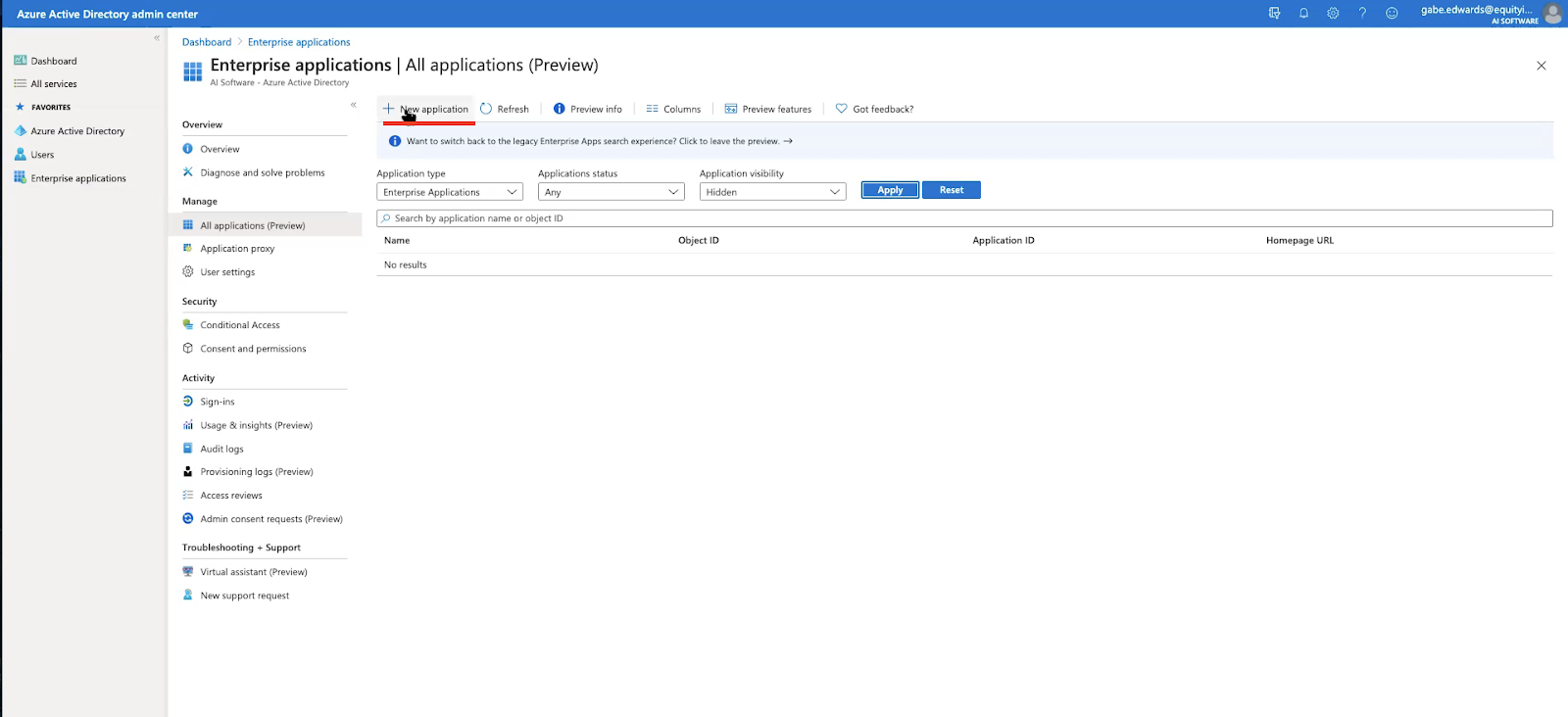This screenshot has width=1568, height=717.
Task: Click the Virtual assistant icon
Action: (x=188, y=572)
